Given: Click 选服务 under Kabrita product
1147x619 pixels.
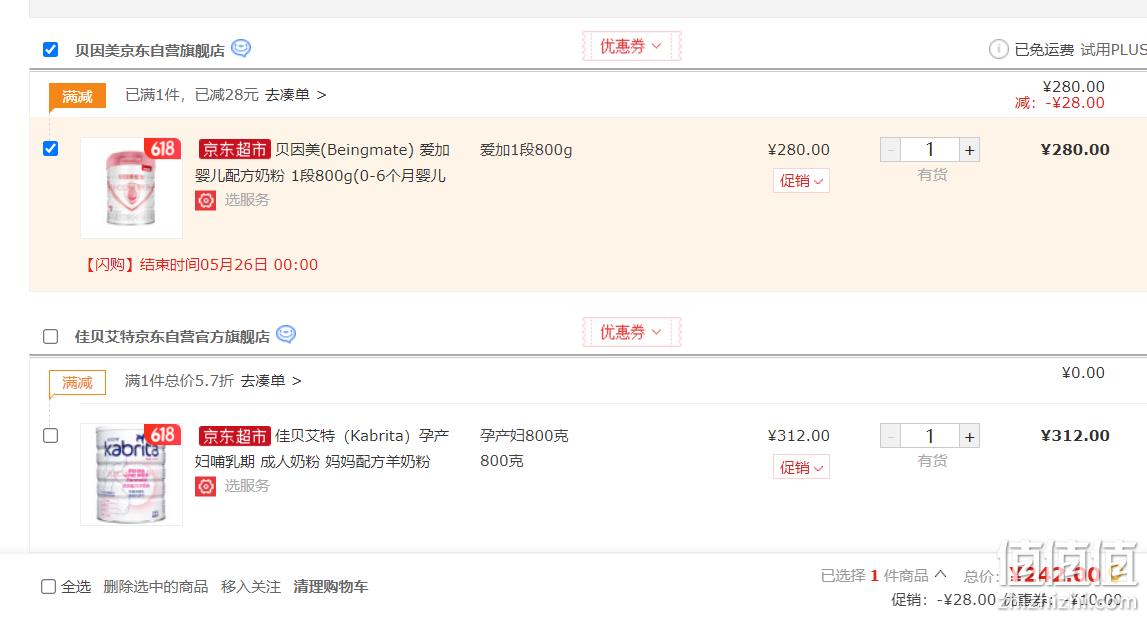Looking at the screenshot, I should click(x=247, y=486).
